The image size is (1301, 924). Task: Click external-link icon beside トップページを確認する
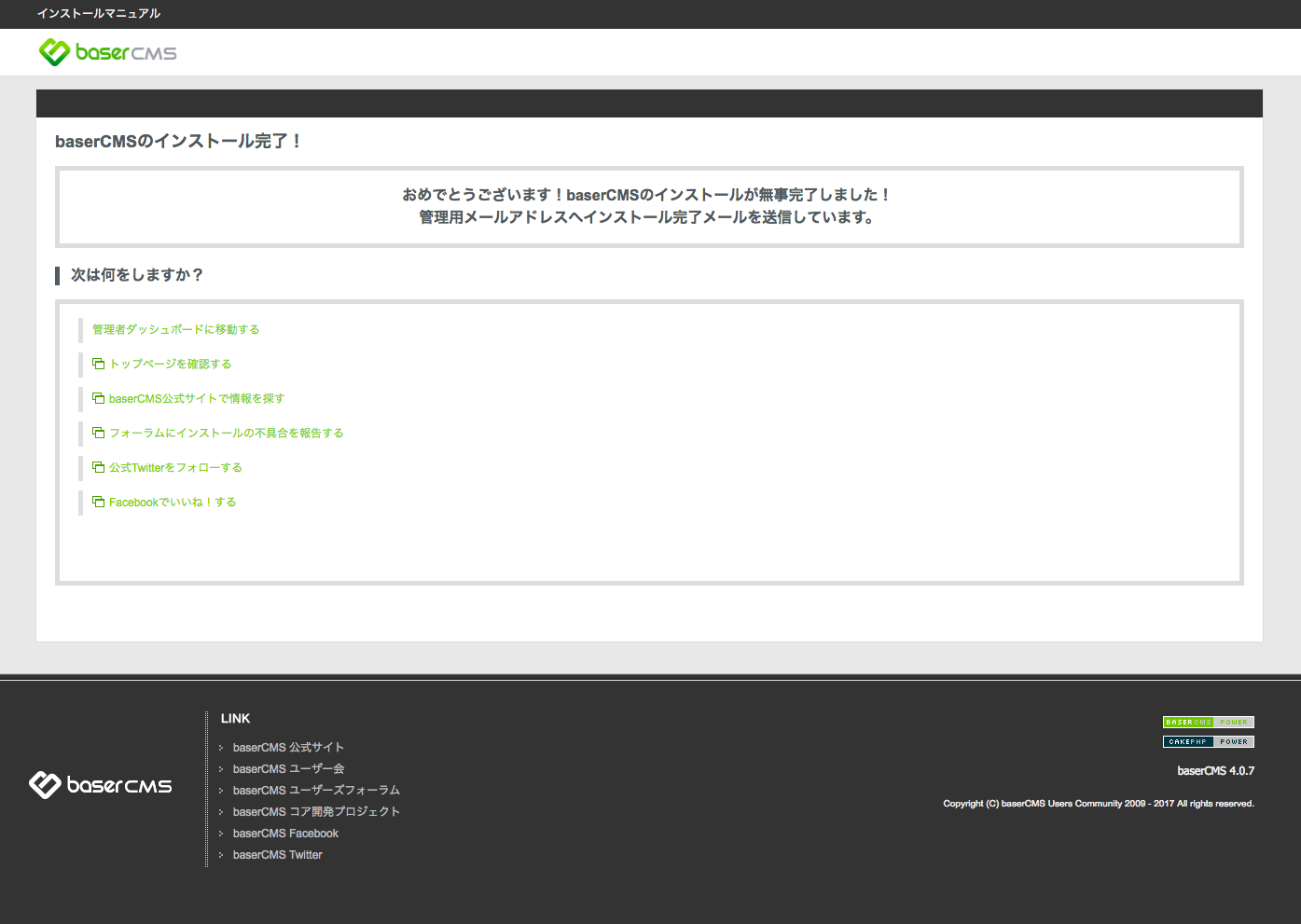click(98, 364)
